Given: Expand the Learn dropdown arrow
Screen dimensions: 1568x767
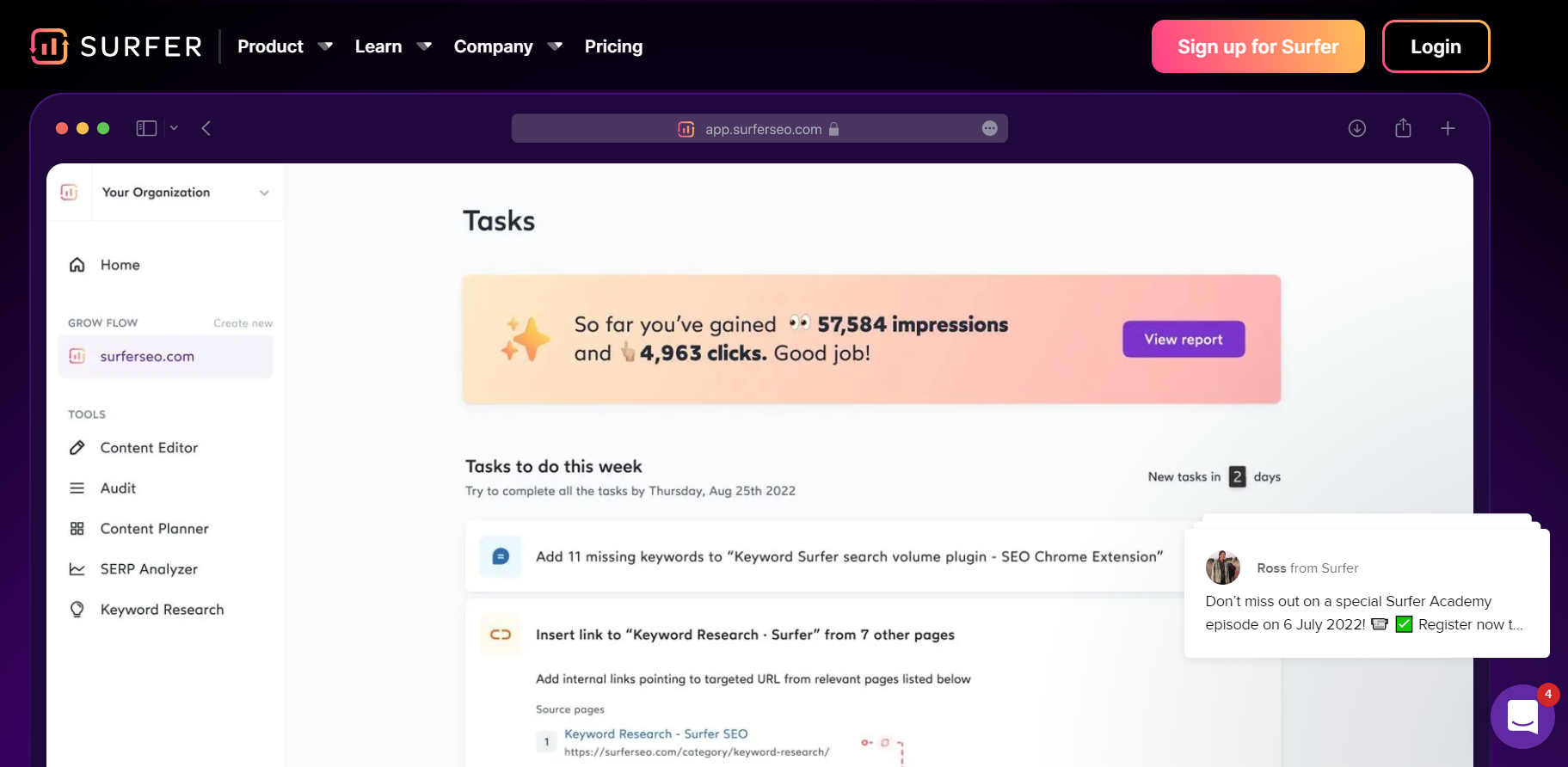Looking at the screenshot, I should [x=424, y=46].
